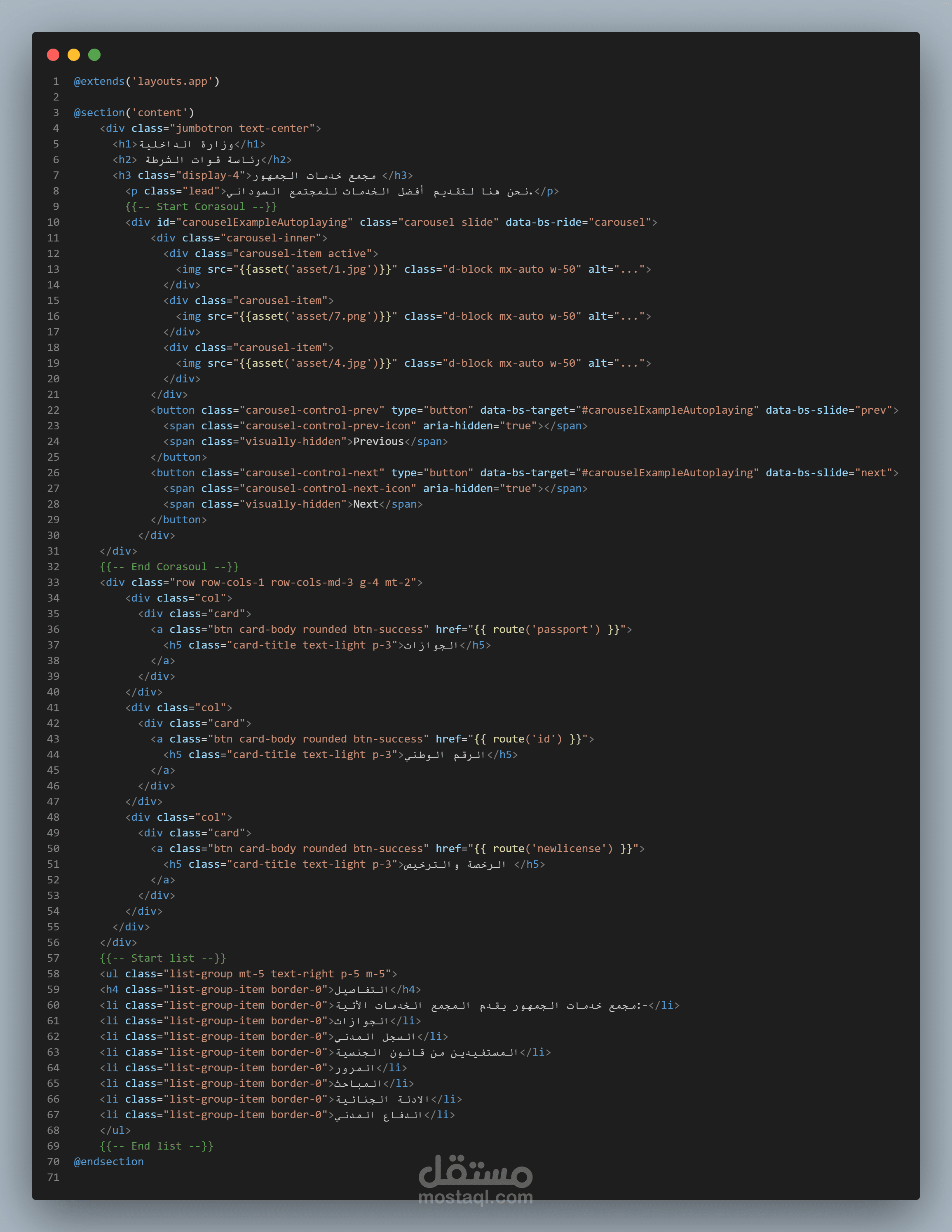The image size is (952, 1232).
Task: Click 'asset/7.png' image source text
Action: tap(331, 316)
